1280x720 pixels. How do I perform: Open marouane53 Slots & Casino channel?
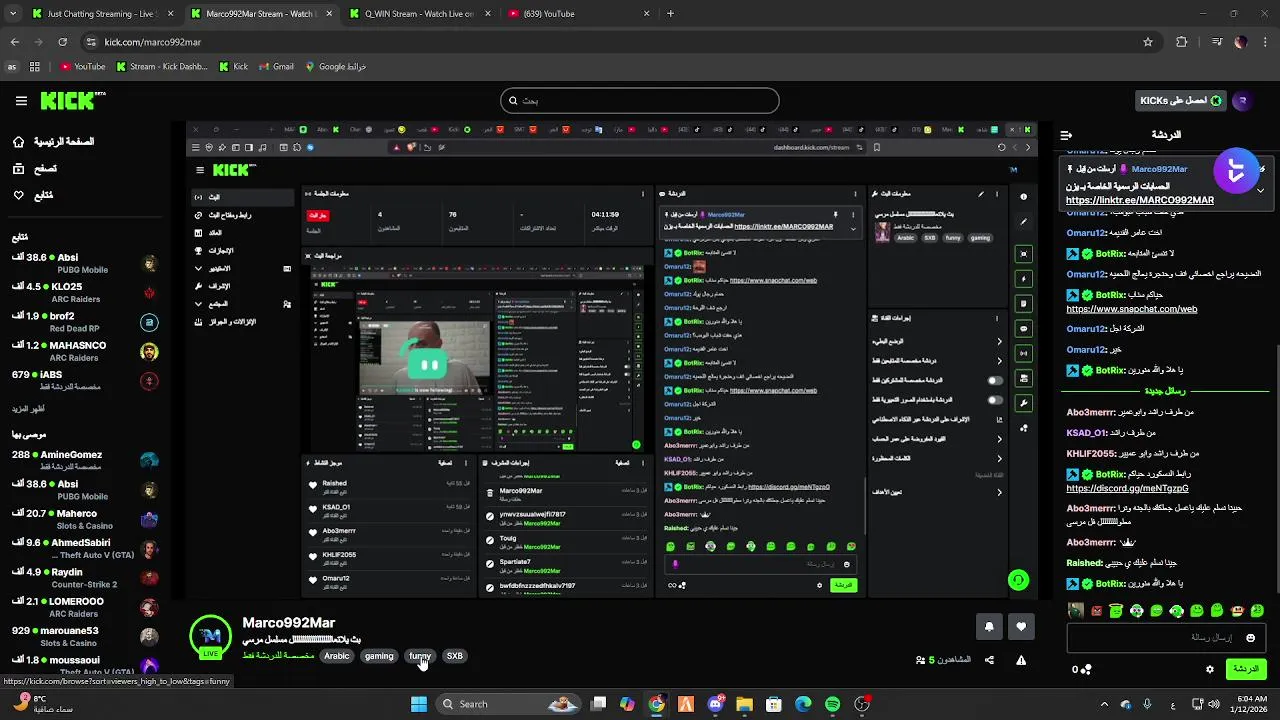tap(85, 636)
